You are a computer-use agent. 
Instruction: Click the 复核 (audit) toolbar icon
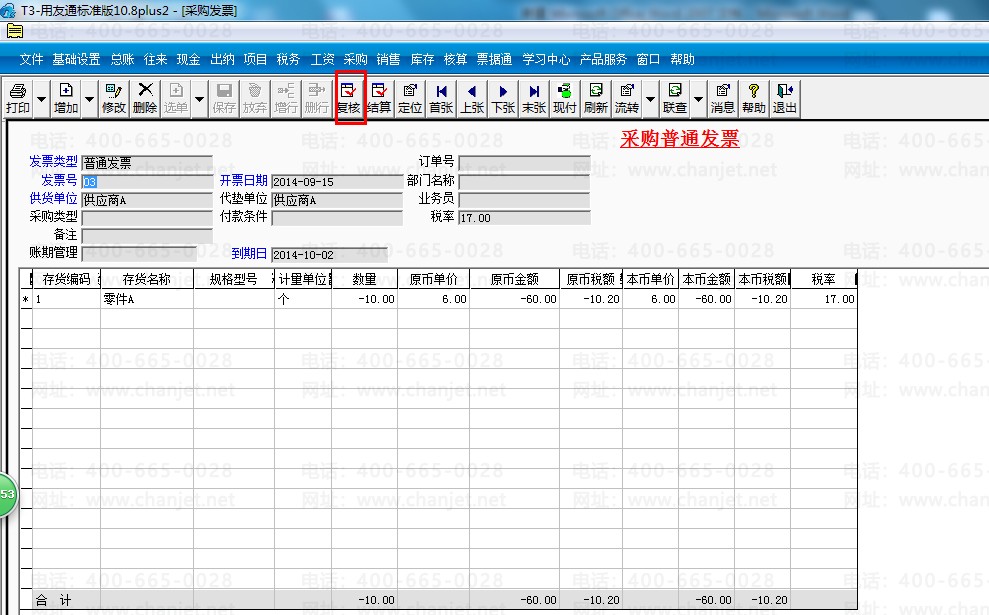click(349, 98)
